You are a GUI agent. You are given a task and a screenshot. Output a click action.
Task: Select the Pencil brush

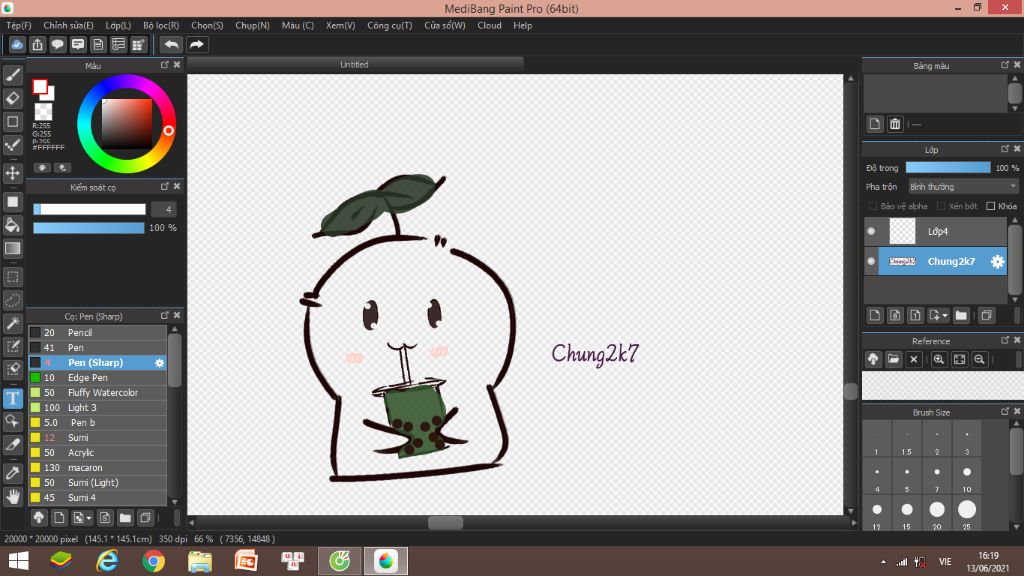[x=97, y=332]
